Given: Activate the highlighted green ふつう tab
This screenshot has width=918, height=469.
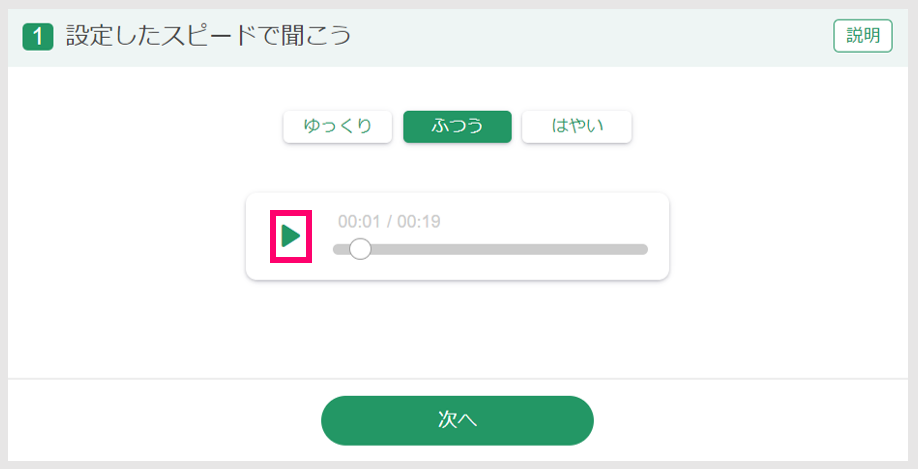Looking at the screenshot, I should pos(457,126).
